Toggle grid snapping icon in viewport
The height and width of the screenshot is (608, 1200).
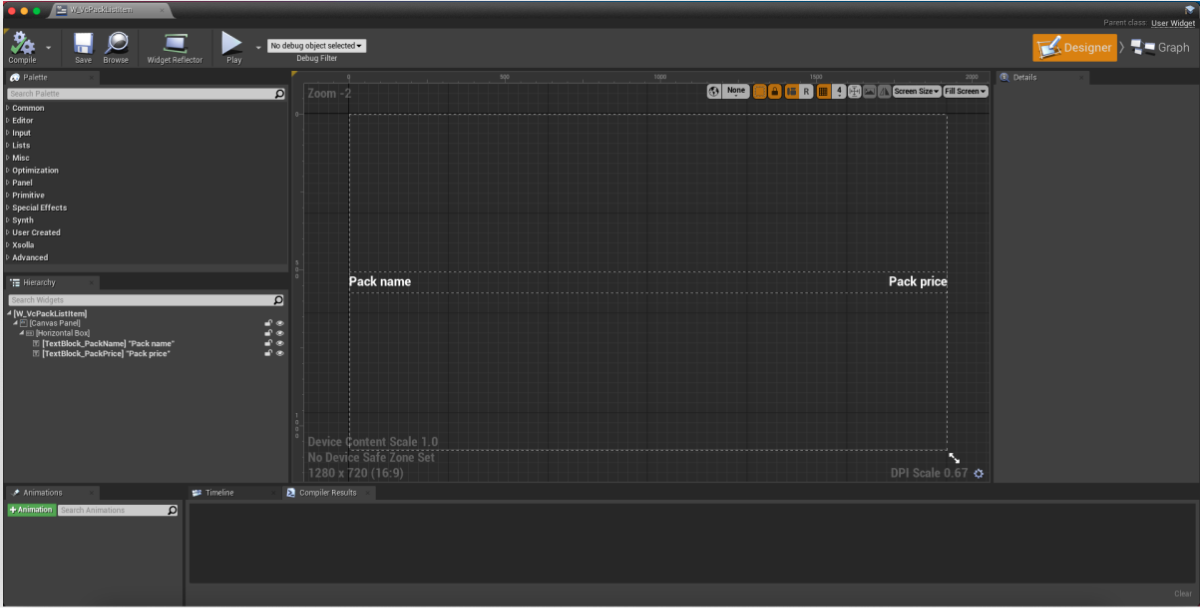point(824,91)
